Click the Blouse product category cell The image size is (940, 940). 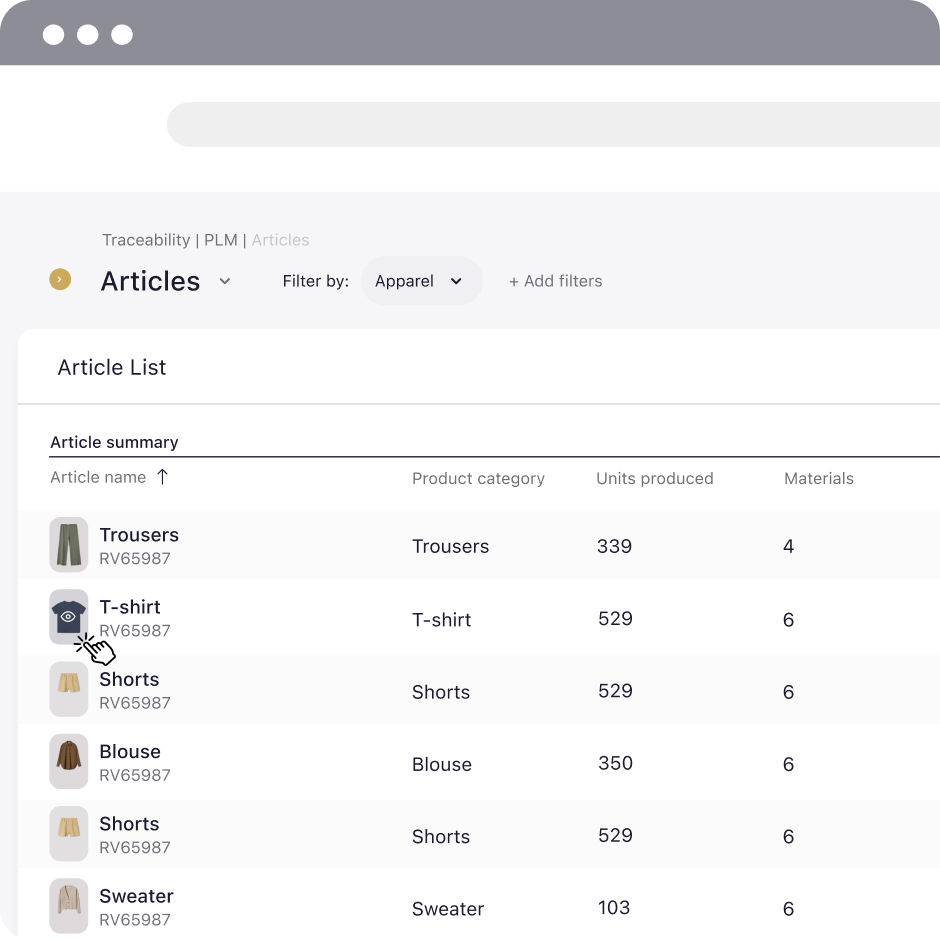click(442, 764)
